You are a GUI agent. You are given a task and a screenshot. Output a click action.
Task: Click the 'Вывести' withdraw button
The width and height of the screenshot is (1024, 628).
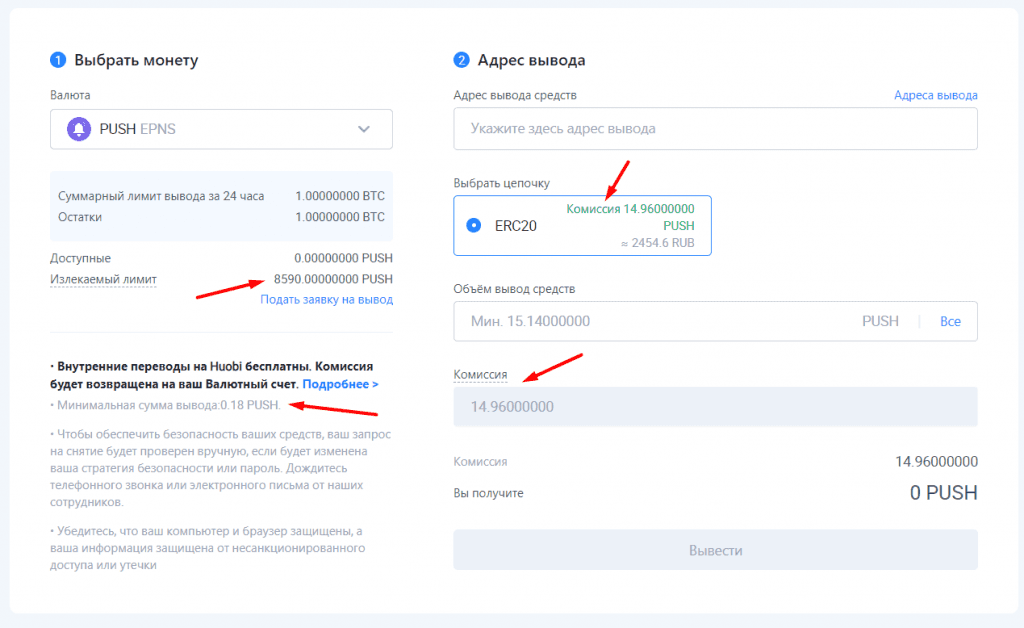click(715, 550)
